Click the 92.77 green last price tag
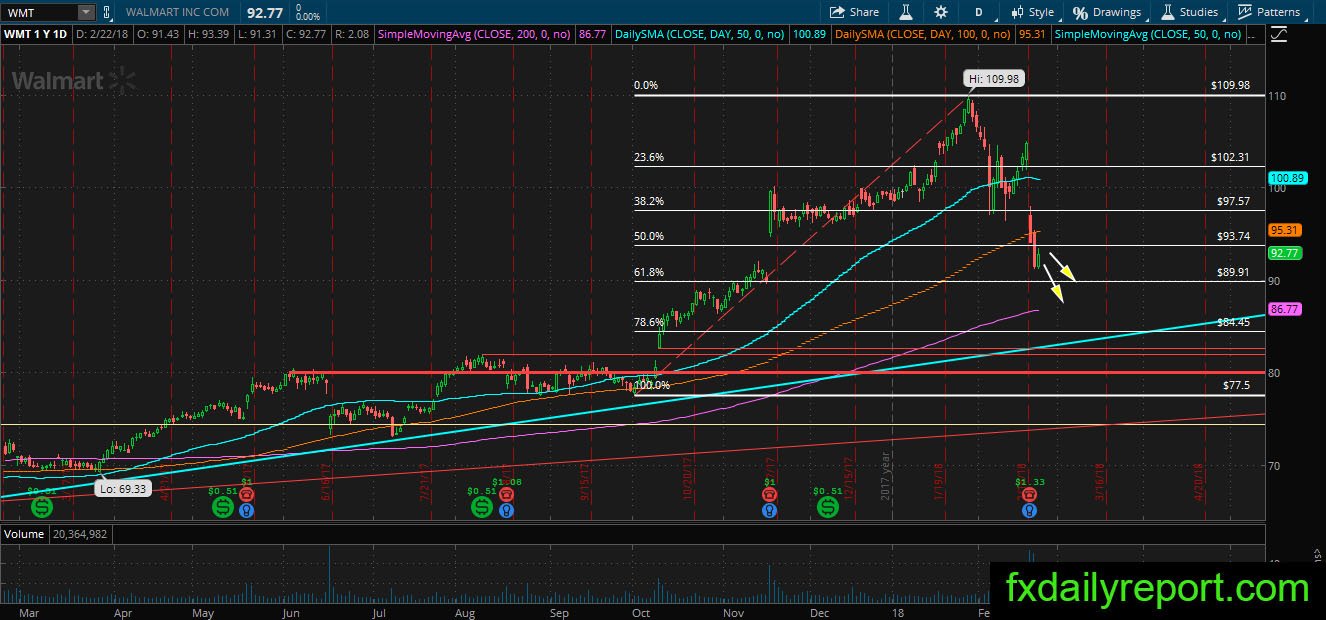 click(1283, 254)
